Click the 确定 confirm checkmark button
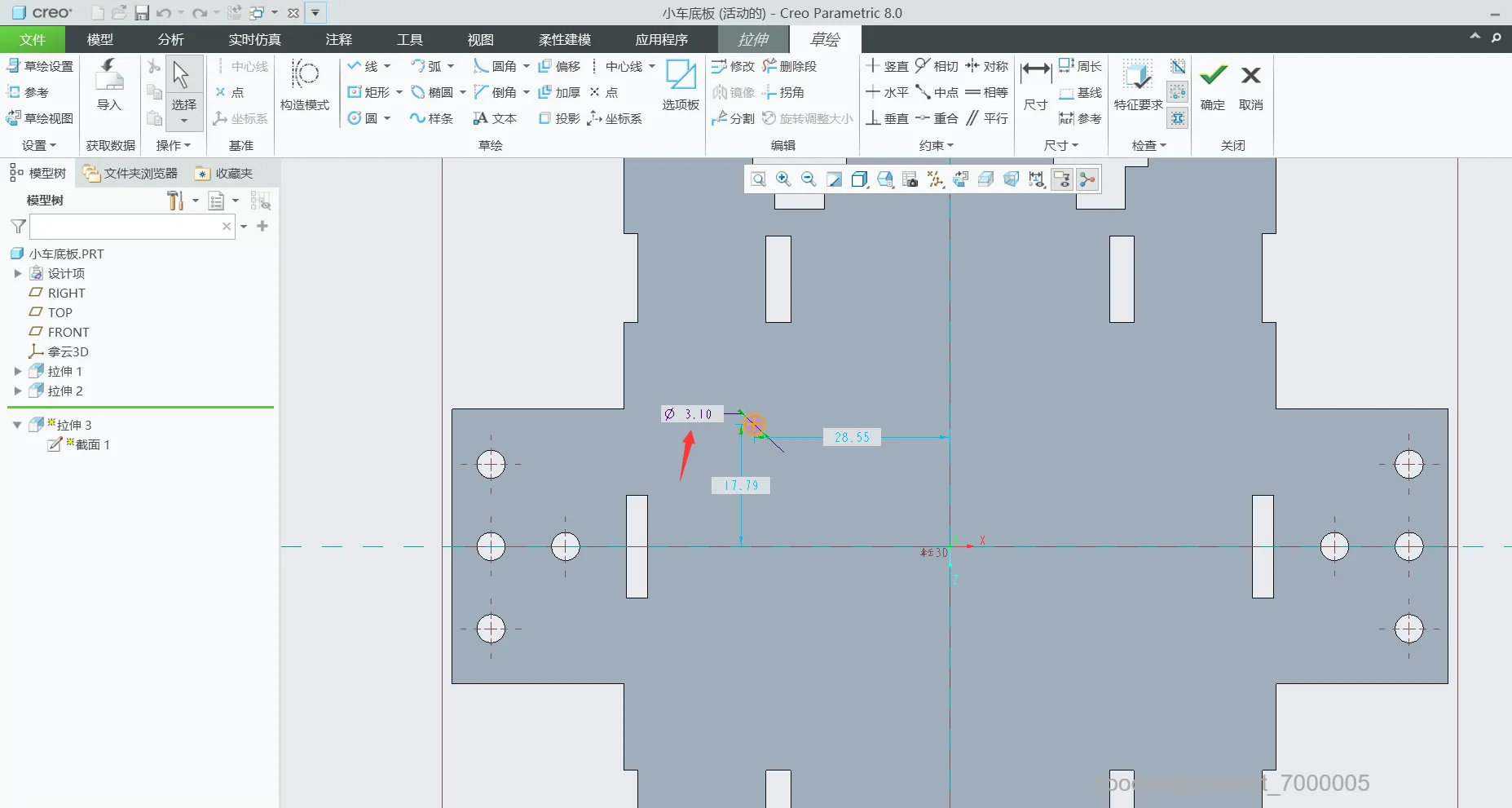Image resolution: width=1512 pixels, height=808 pixels. [1213, 85]
